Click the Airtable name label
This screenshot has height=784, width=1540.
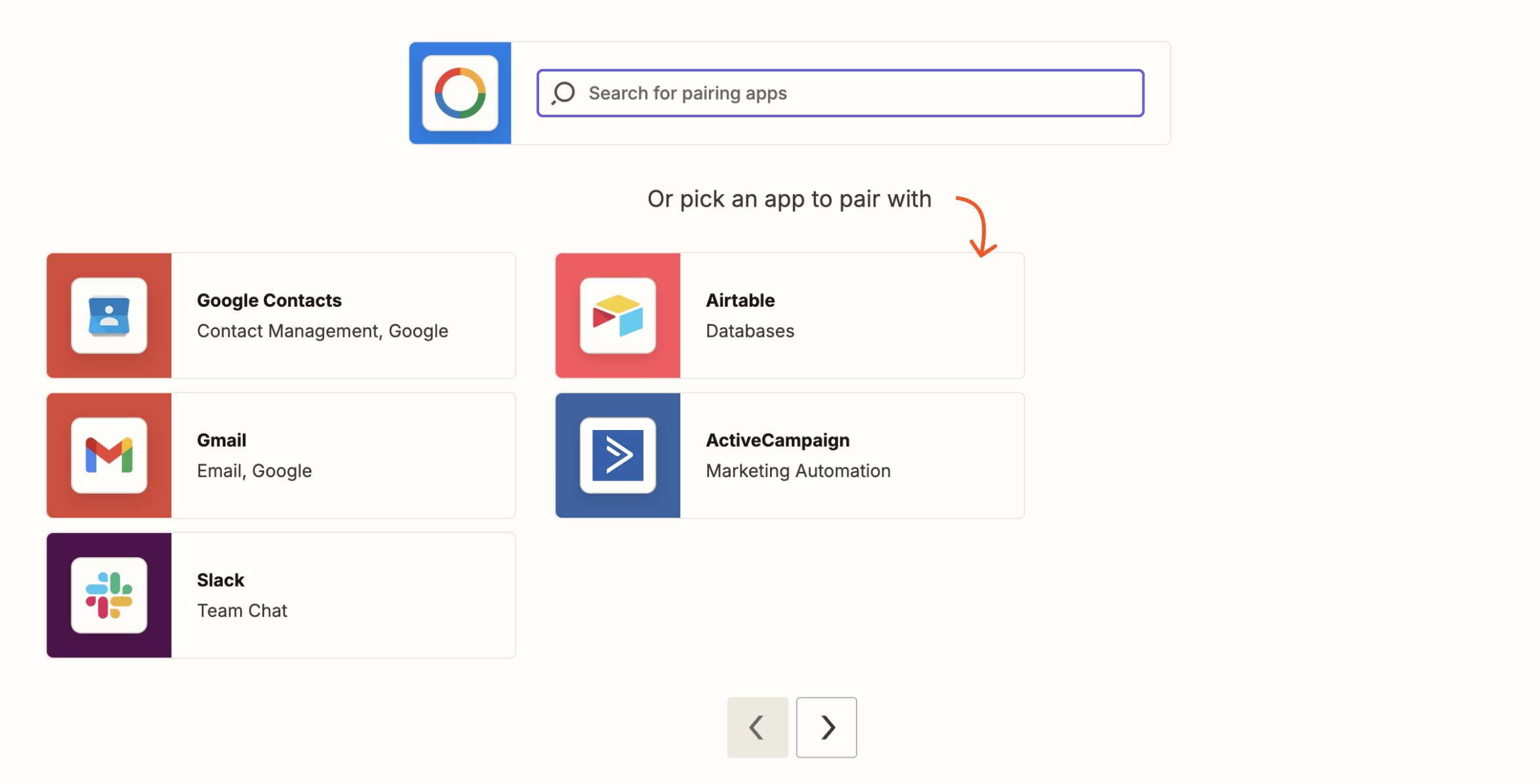pyautogui.click(x=740, y=300)
